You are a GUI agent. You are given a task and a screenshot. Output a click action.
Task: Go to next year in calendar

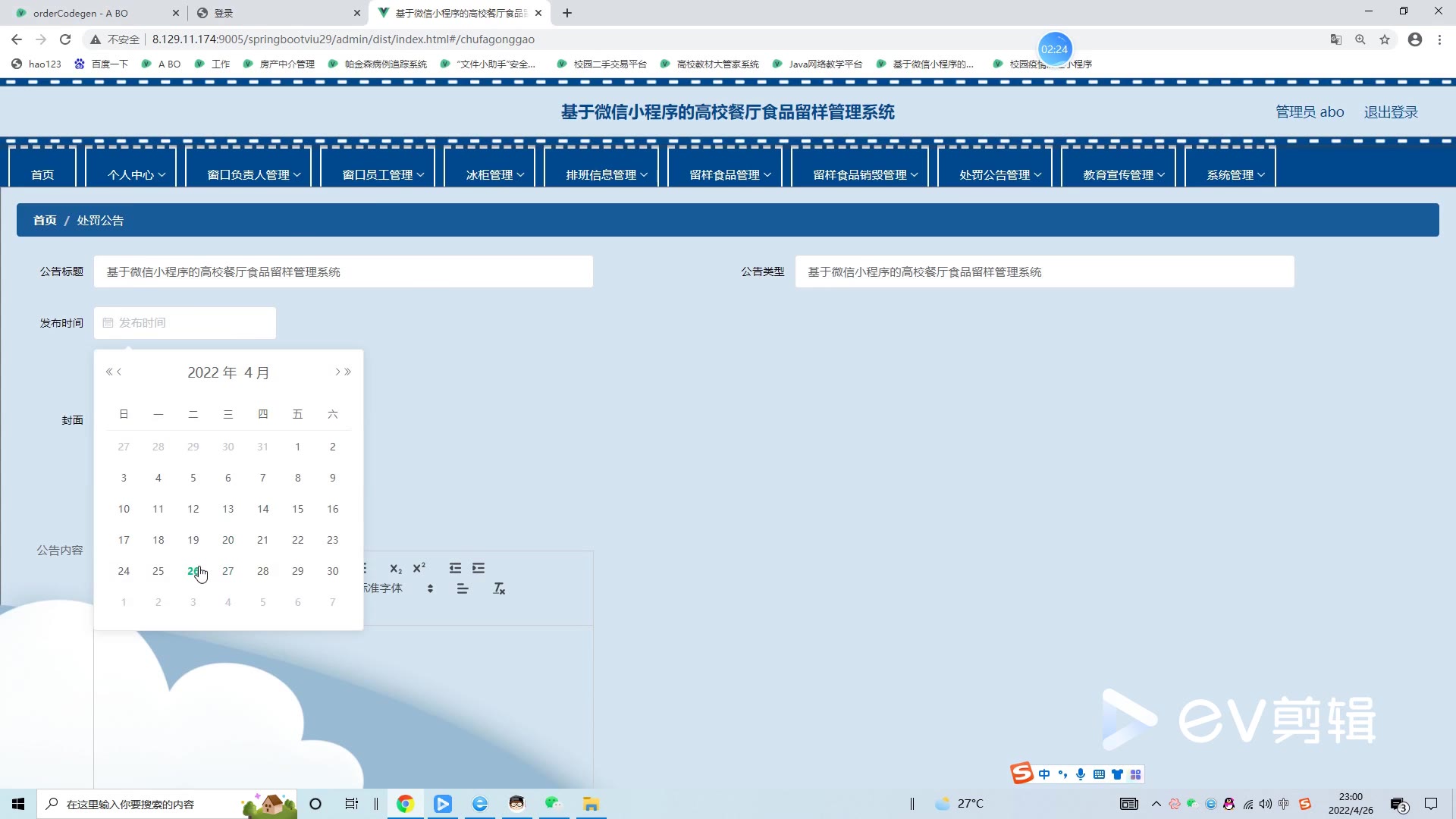pos(348,372)
